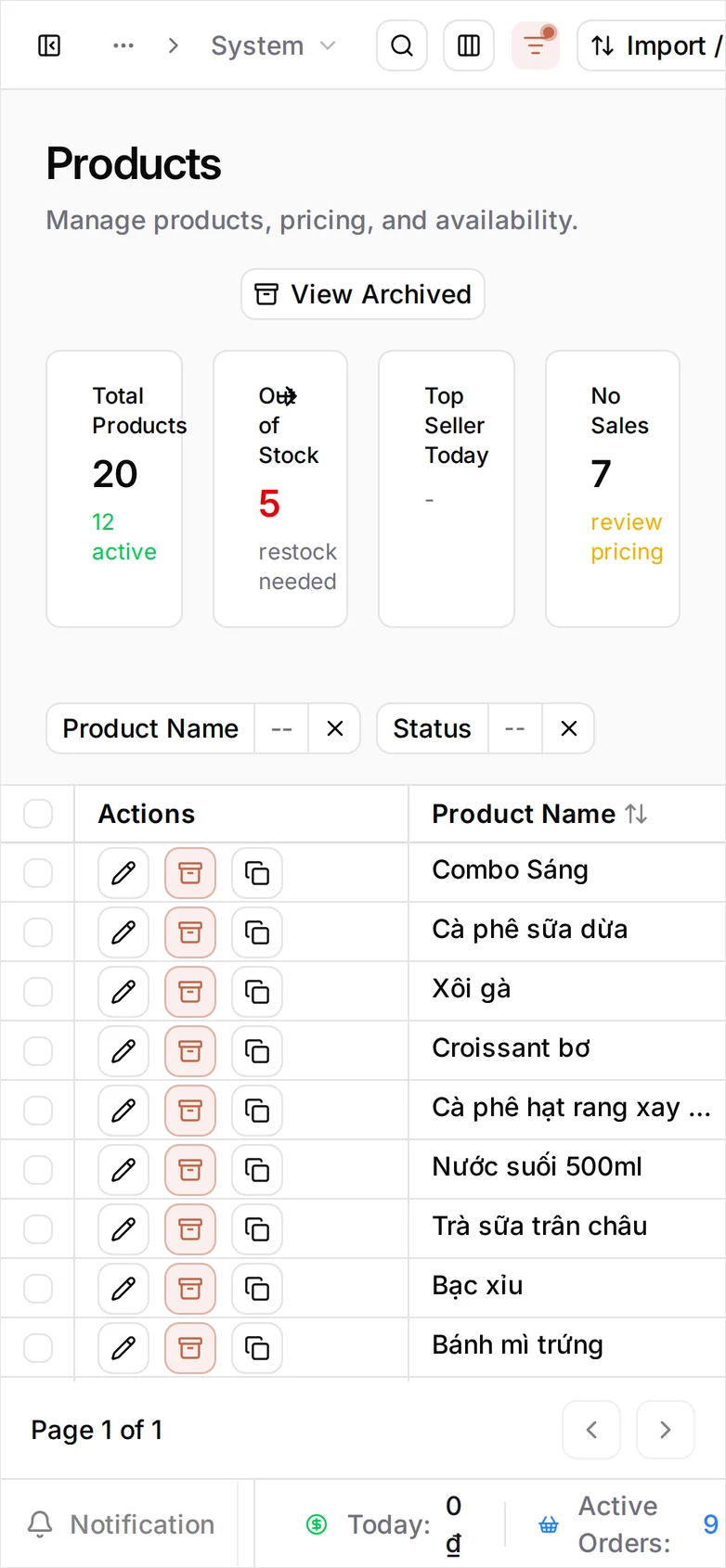
Task: Edit the Bạc xỉu product
Action: [x=123, y=1289]
